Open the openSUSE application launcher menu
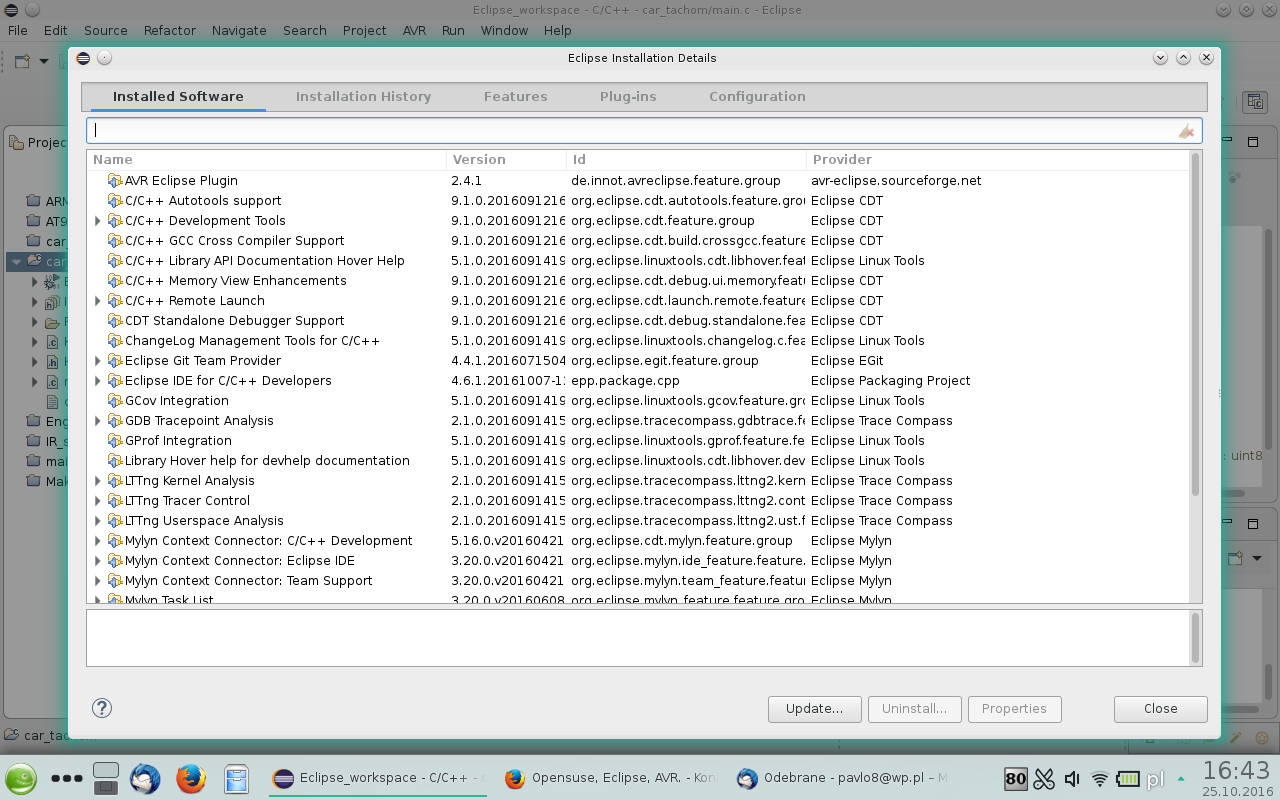Screen dimensions: 1280x800 click(x=21, y=778)
